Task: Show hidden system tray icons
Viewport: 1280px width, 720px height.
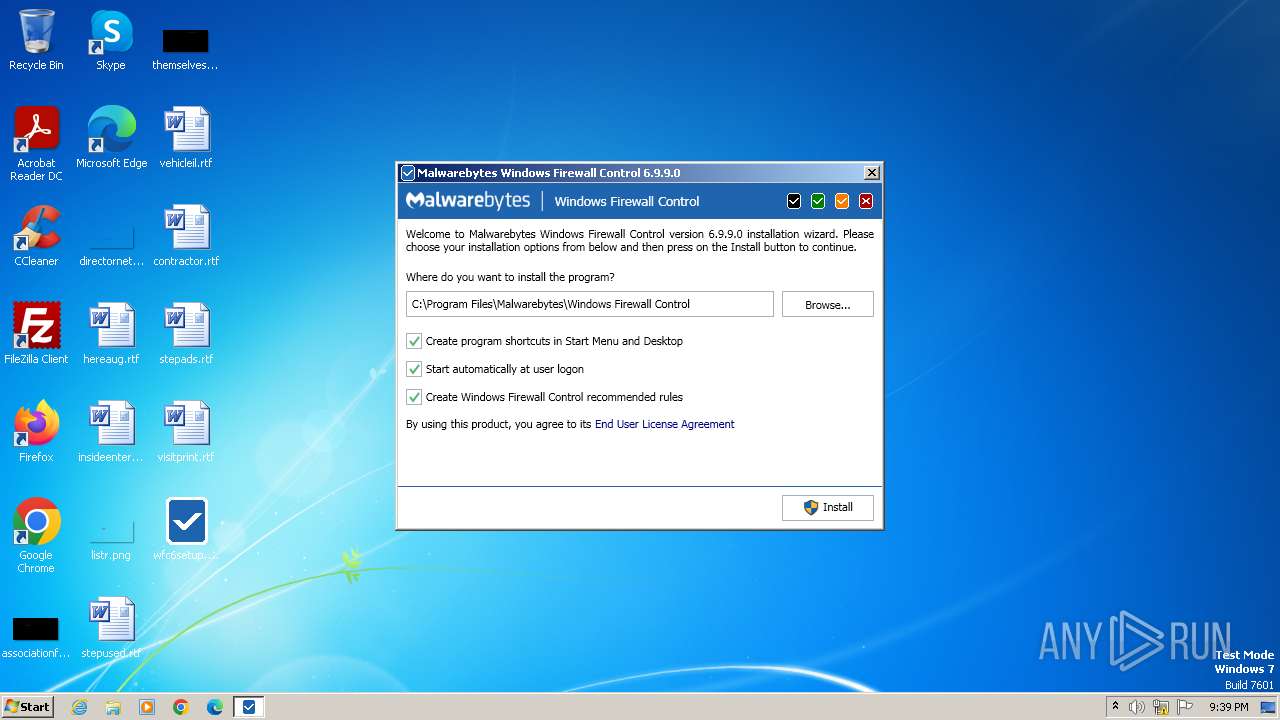Action: (1115, 707)
